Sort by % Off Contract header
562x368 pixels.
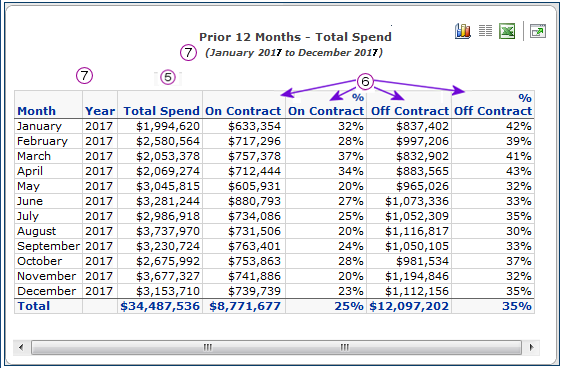click(493, 105)
